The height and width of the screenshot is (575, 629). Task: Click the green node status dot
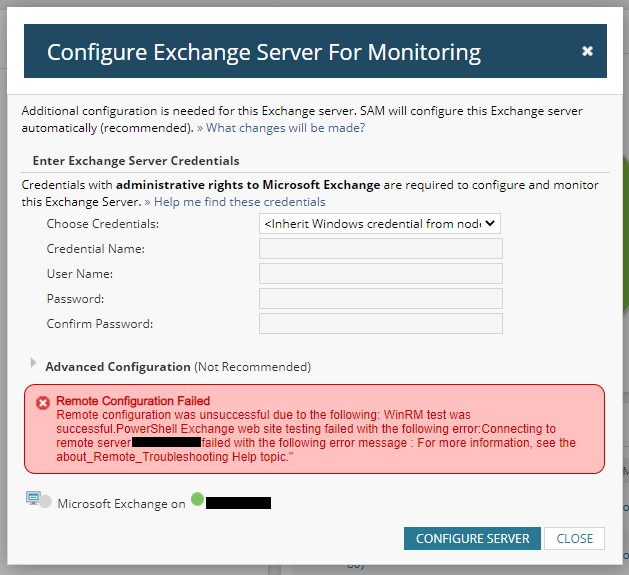[198, 499]
